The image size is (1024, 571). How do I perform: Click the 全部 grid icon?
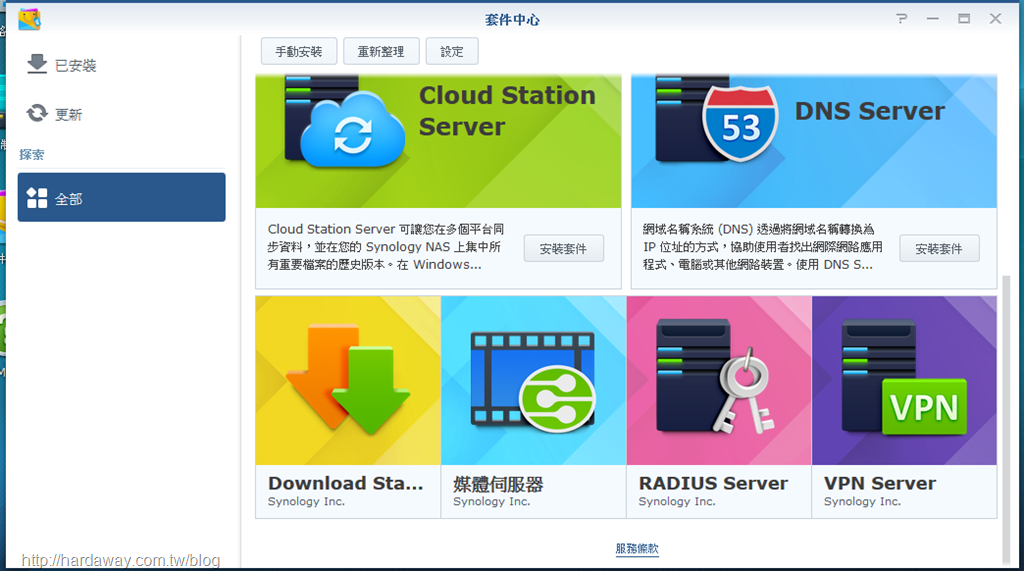[37, 198]
